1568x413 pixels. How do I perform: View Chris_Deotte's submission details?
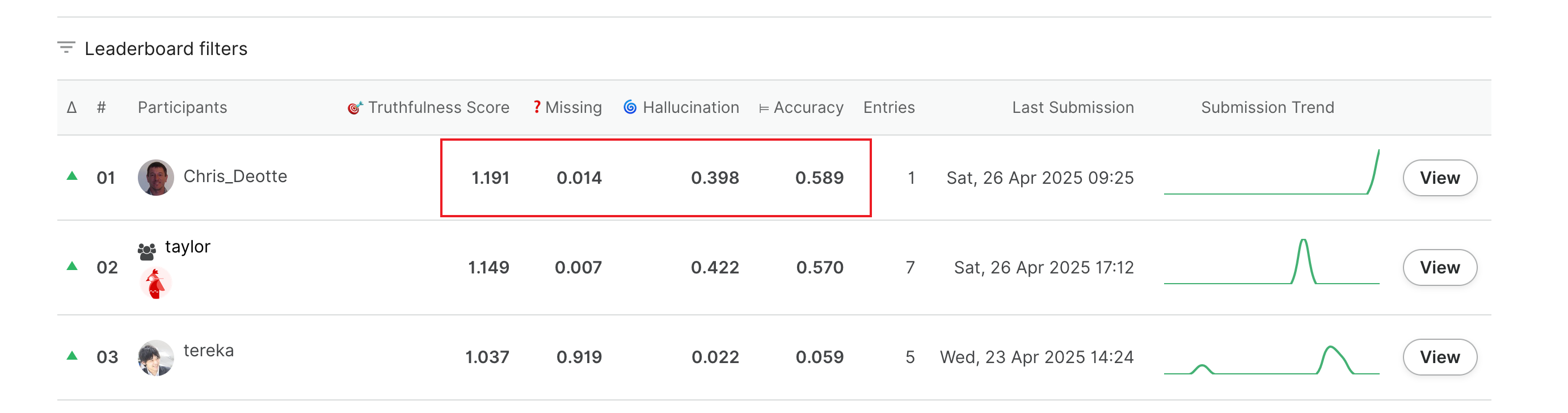[1440, 177]
